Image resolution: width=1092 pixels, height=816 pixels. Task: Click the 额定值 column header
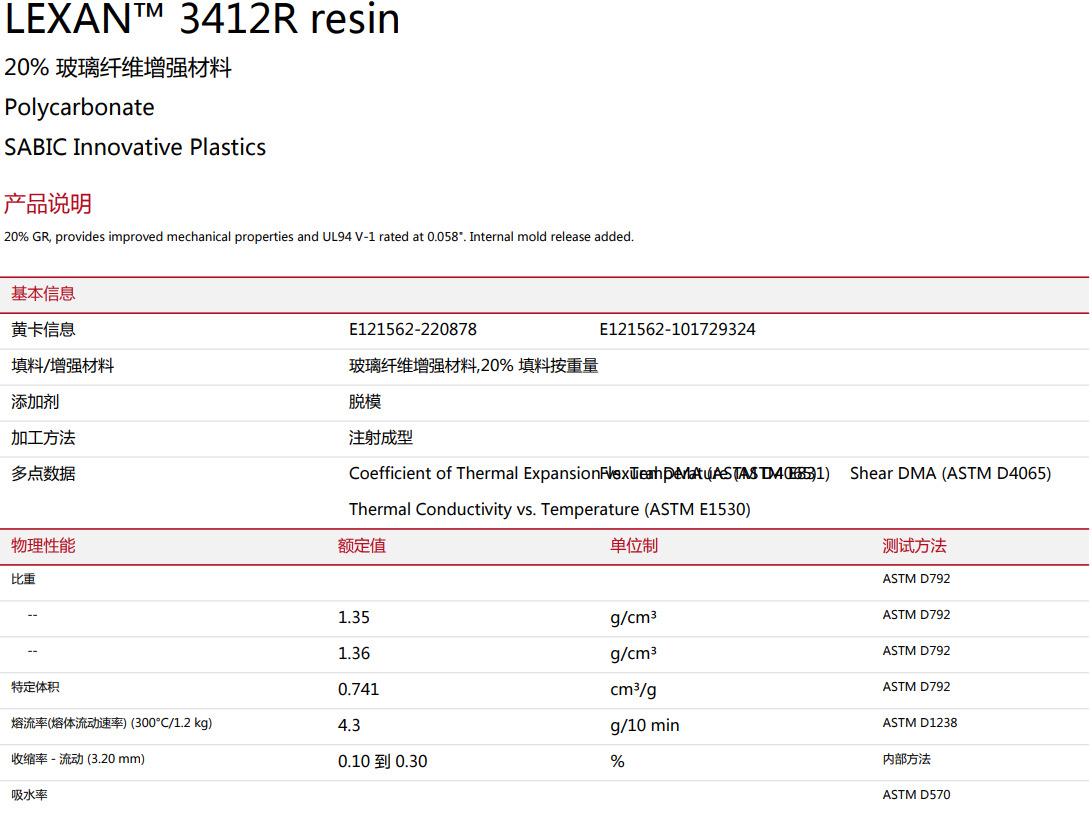(361, 546)
